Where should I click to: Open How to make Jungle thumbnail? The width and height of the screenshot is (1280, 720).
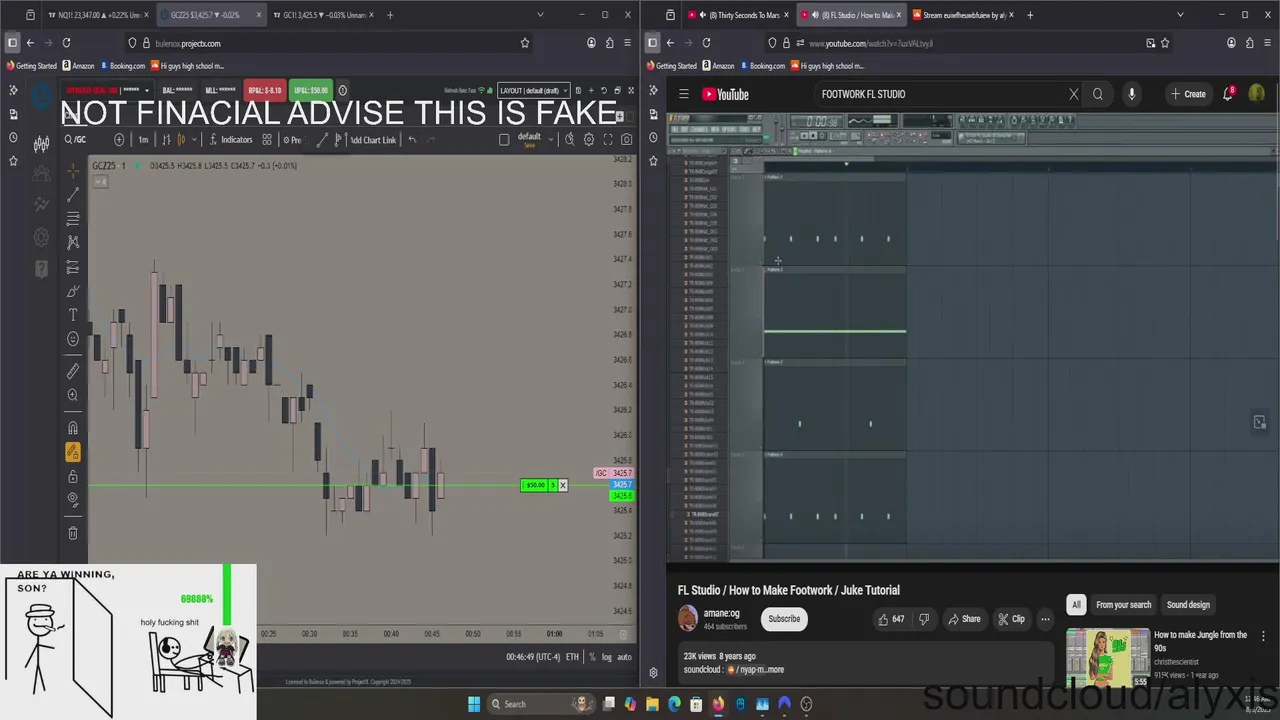point(1107,657)
